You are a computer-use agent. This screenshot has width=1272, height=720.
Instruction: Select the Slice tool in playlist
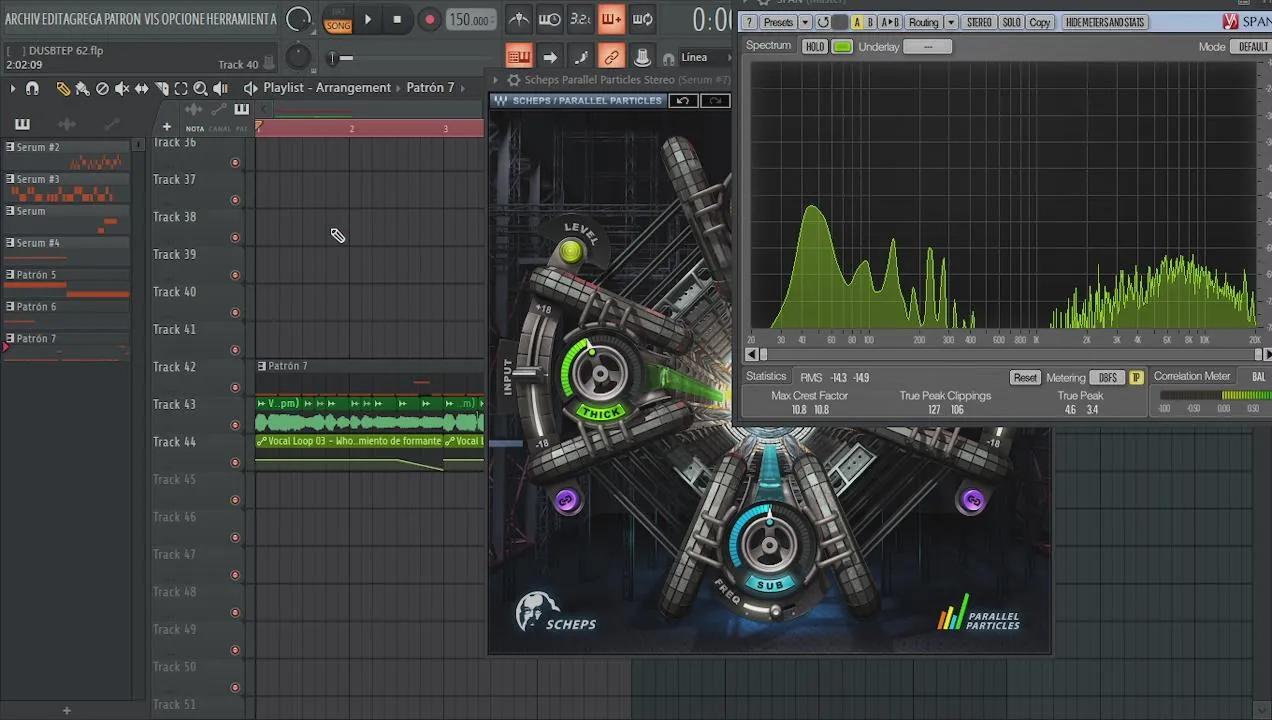(x=161, y=88)
